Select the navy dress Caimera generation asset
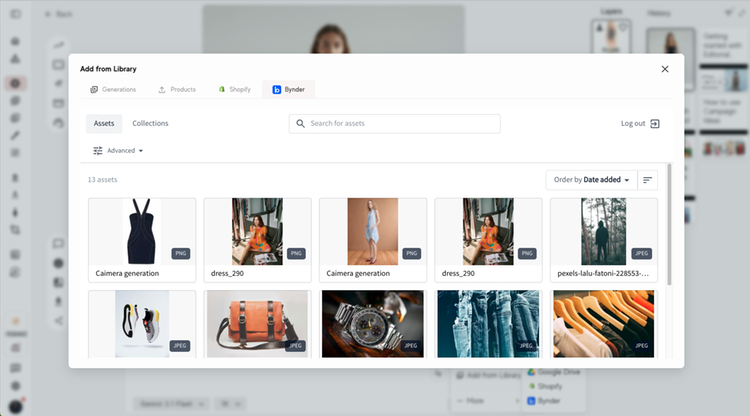Viewport: 750px width, 416px height. pos(142,240)
